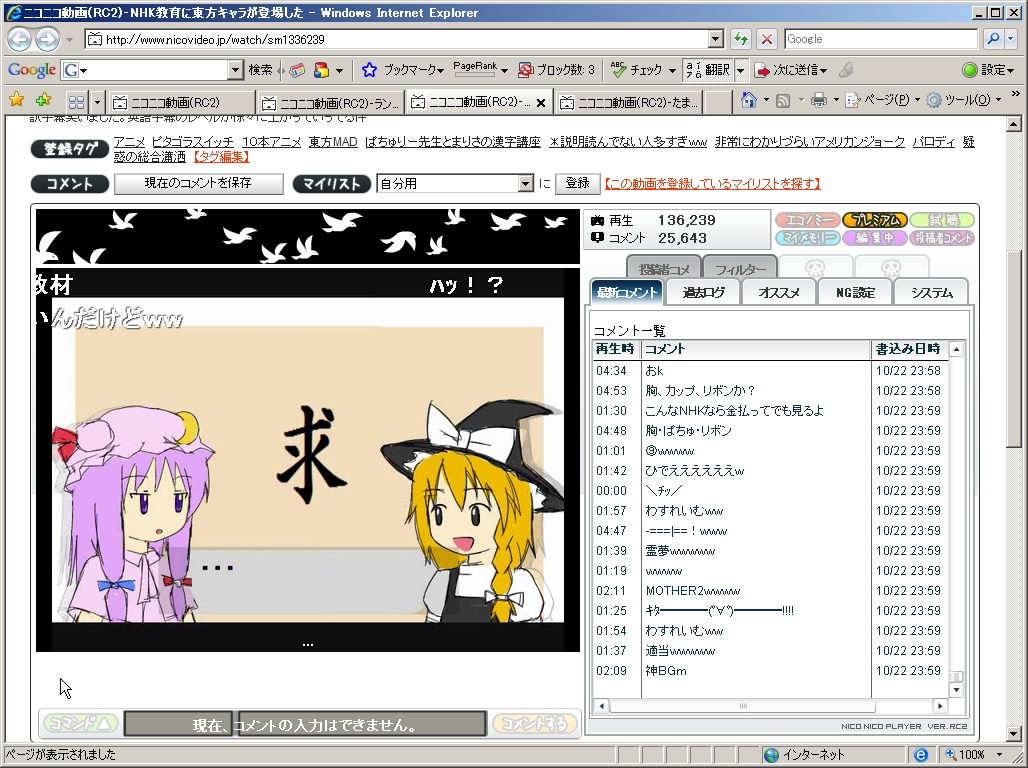
Task: Open the Google Toolbar search box dropdown
Action: [x=235, y=70]
